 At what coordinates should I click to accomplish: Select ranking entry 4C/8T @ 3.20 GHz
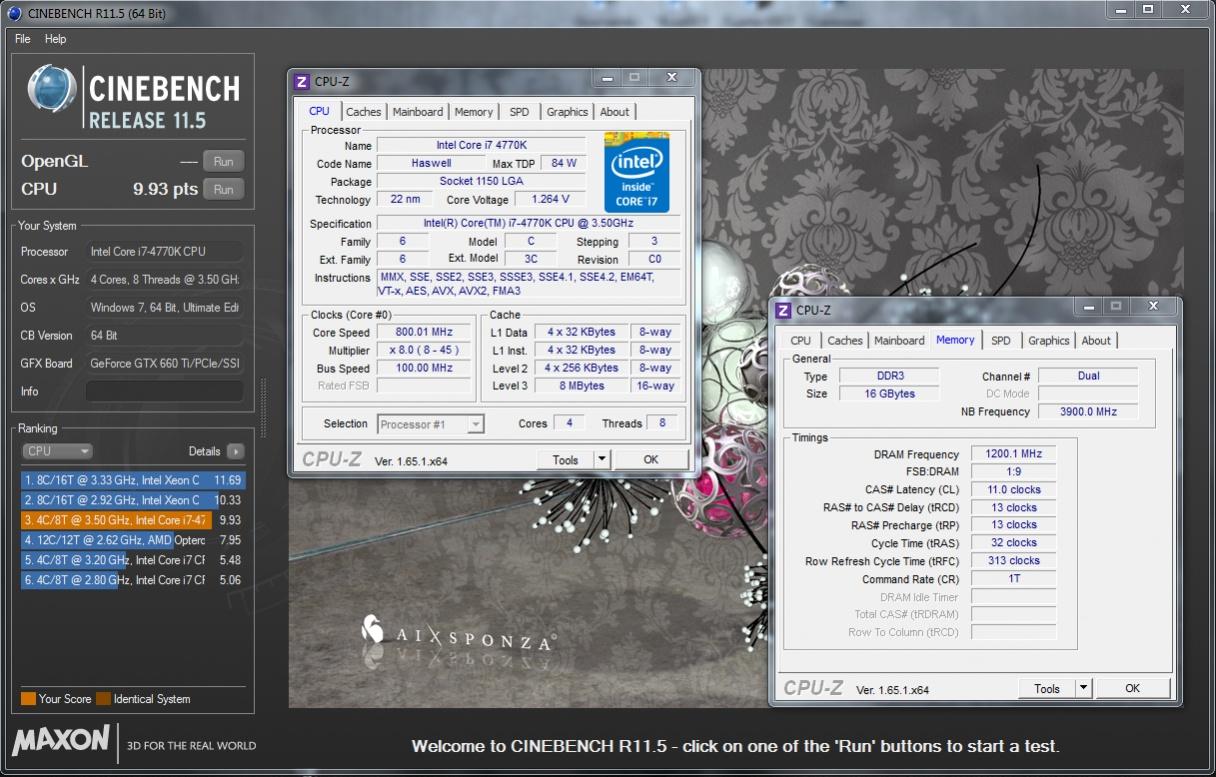[x=132, y=560]
